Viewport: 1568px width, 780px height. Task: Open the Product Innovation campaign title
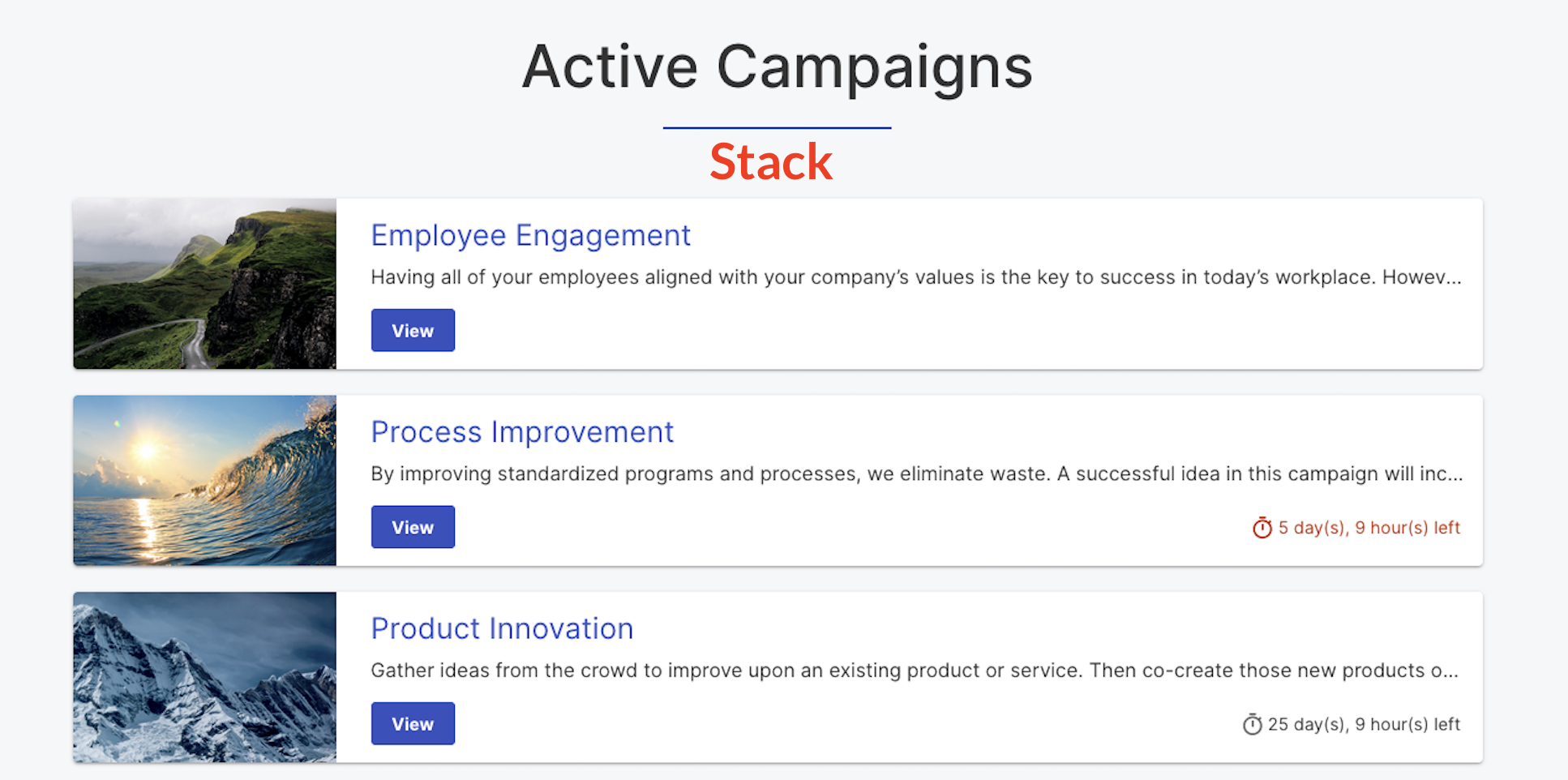coord(502,628)
